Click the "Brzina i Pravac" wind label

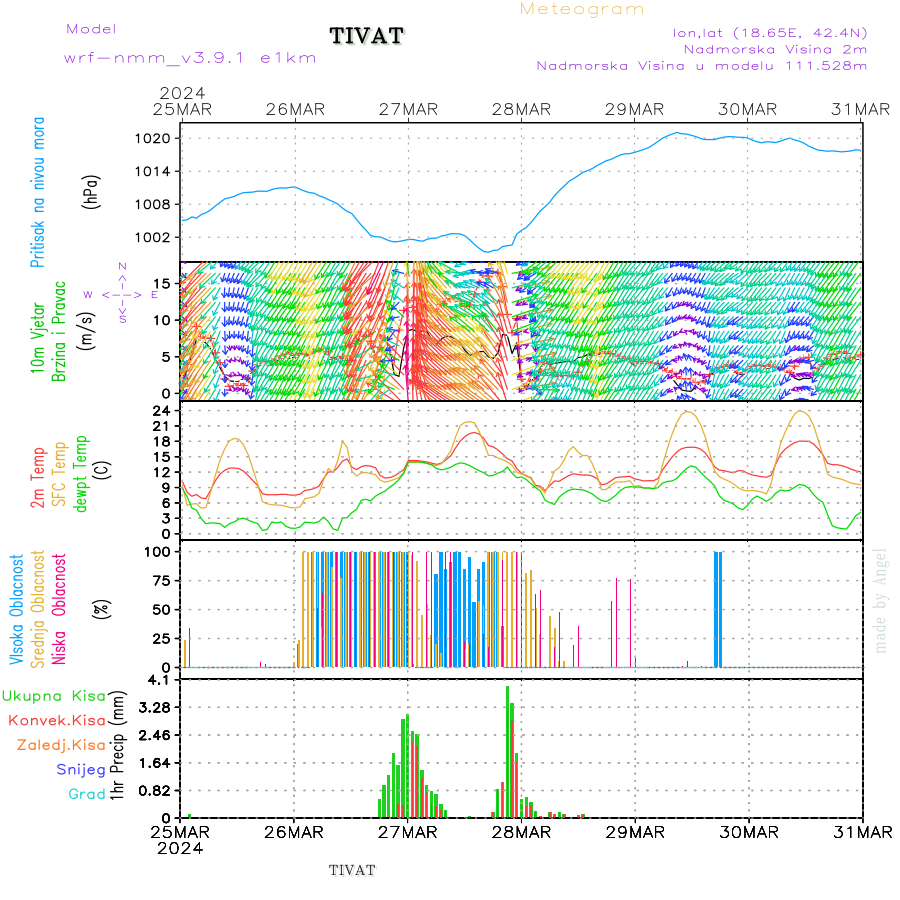[59, 331]
